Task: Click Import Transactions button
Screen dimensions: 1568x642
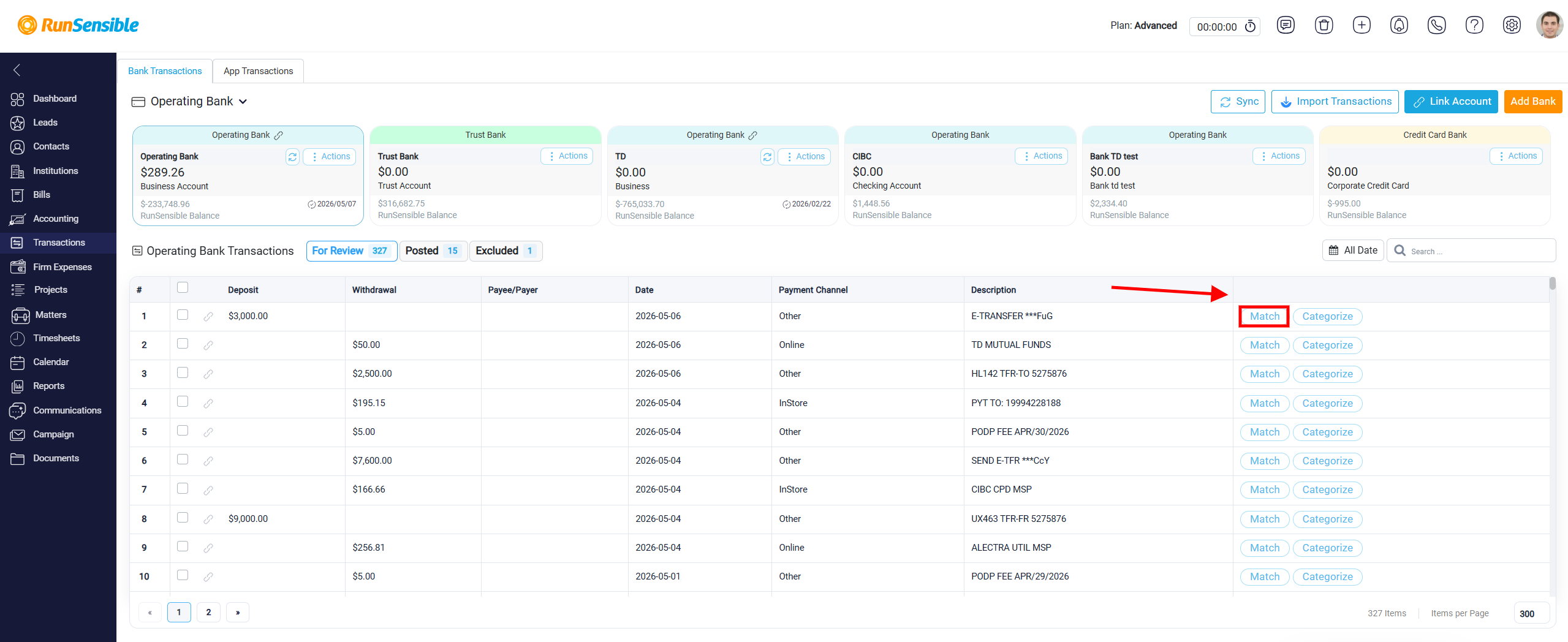Action: click(x=1335, y=102)
